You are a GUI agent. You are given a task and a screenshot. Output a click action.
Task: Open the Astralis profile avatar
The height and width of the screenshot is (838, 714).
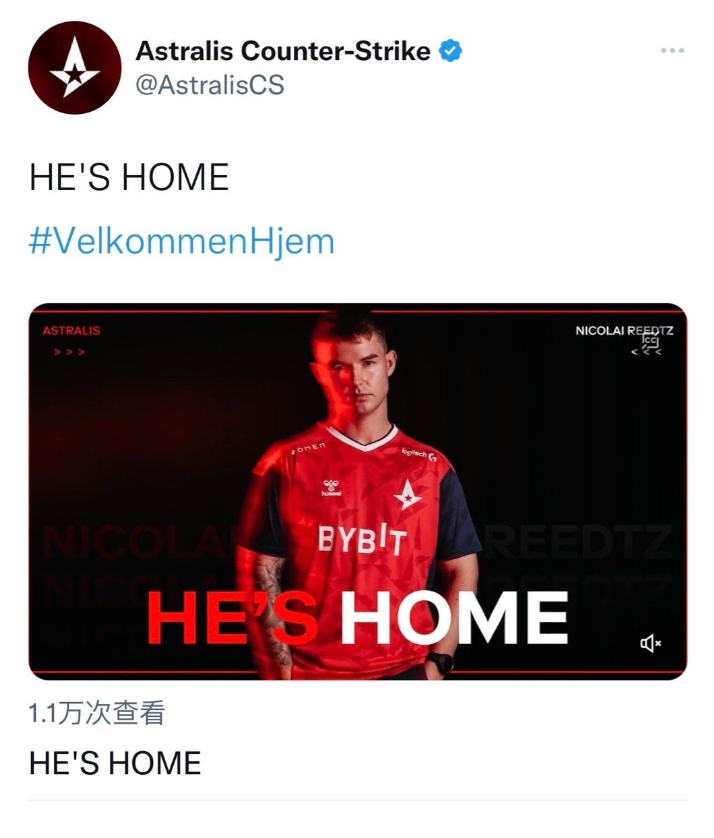(75, 68)
